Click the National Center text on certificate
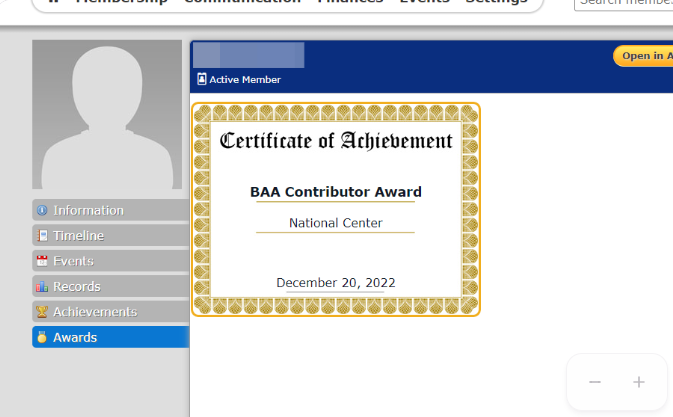The height and width of the screenshot is (417, 673). coord(336,223)
